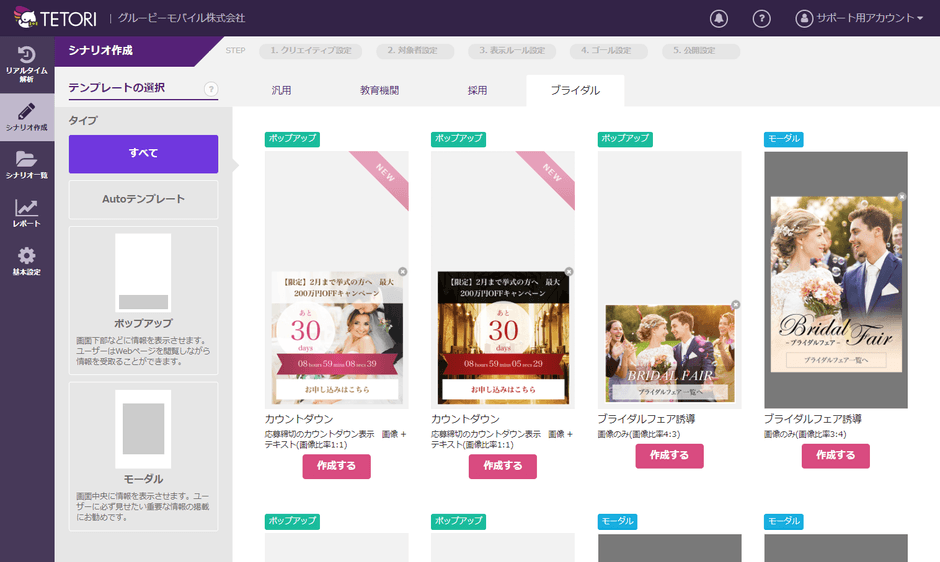Screen dimensions: 940x562
Task: Expand the support account dropdown
Action: coord(860,18)
